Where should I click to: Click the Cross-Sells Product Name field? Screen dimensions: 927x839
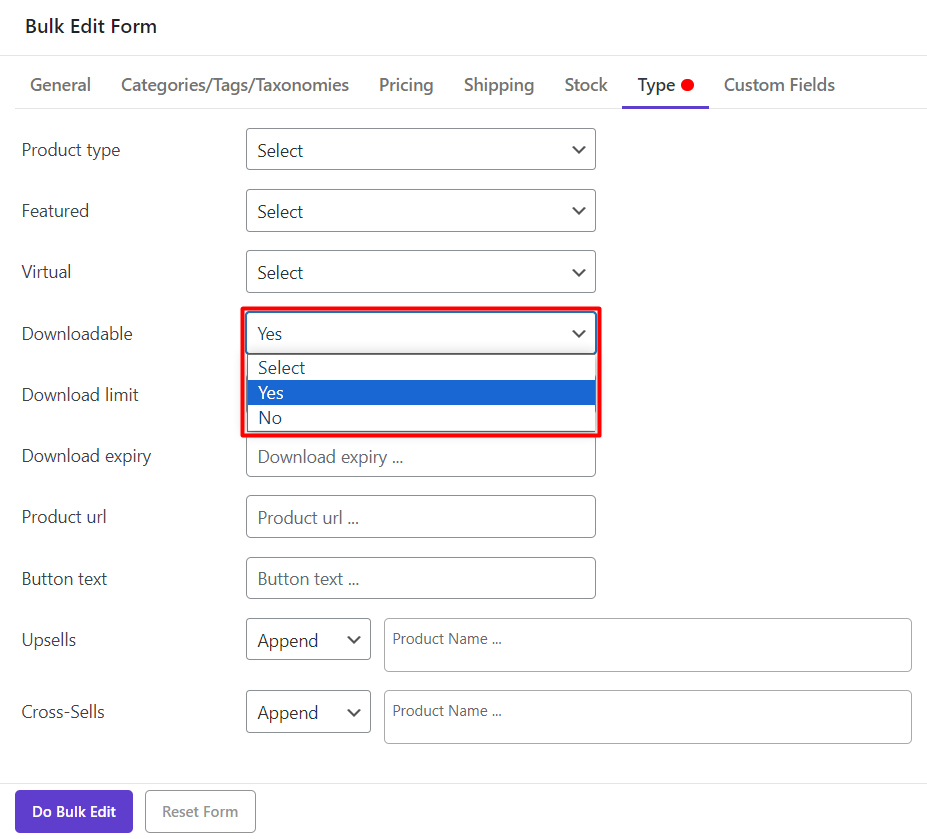coord(647,717)
